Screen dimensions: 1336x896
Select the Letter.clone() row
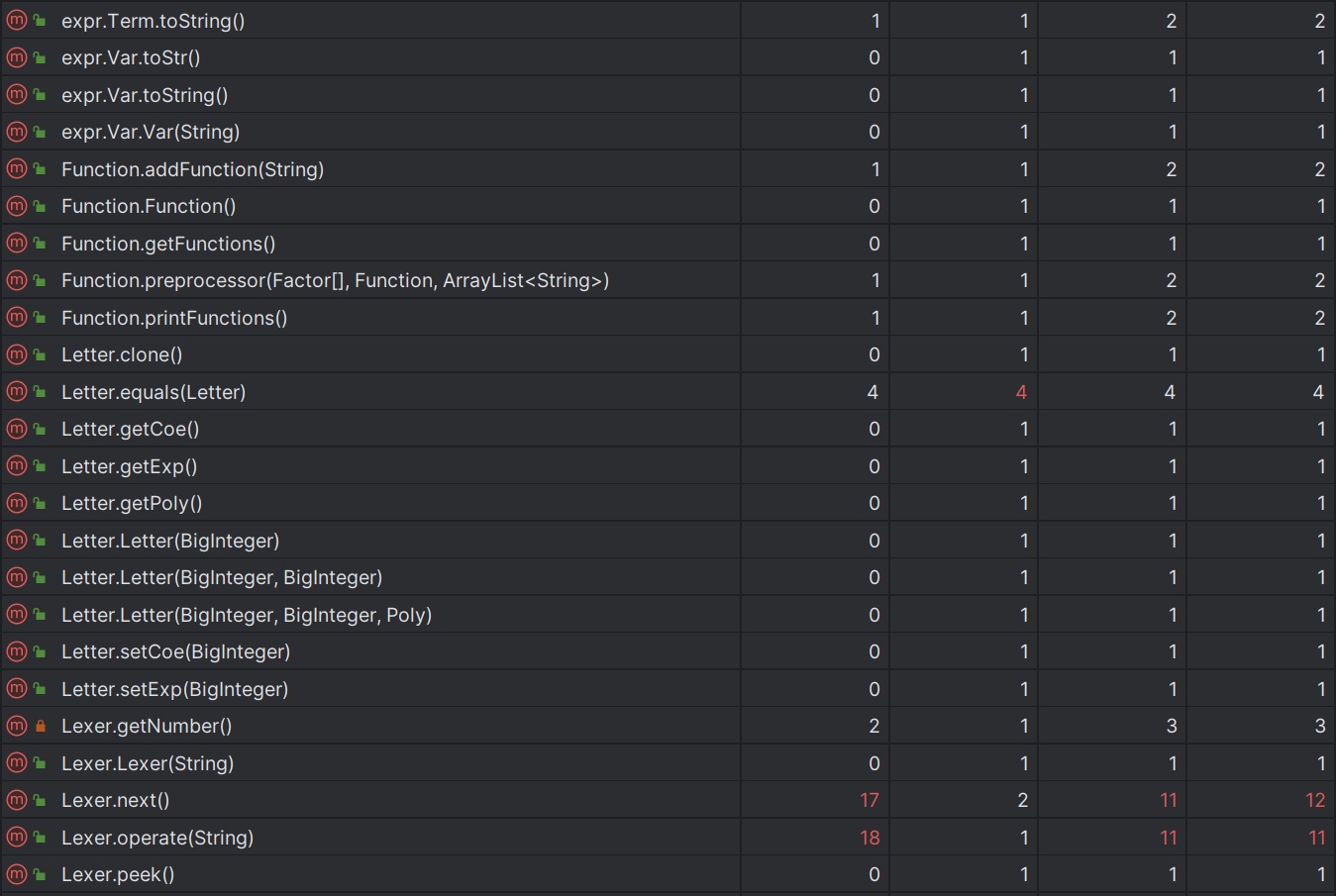tap(122, 355)
